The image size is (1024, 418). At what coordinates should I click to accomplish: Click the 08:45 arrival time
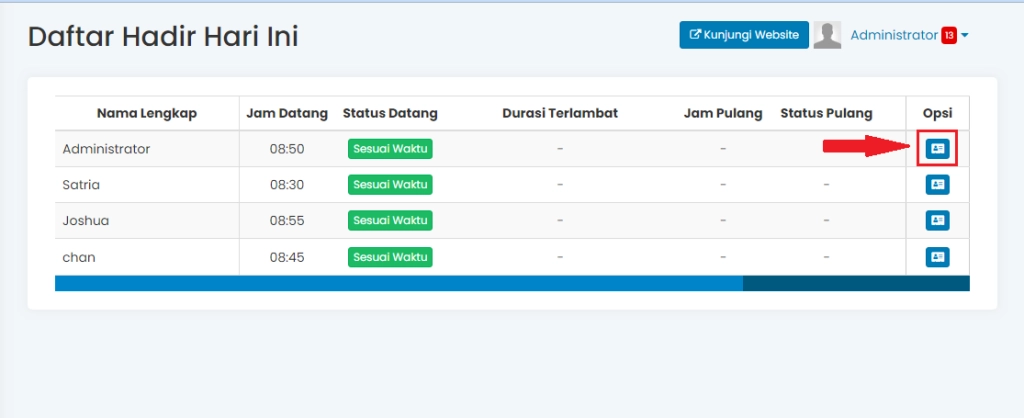coord(287,257)
